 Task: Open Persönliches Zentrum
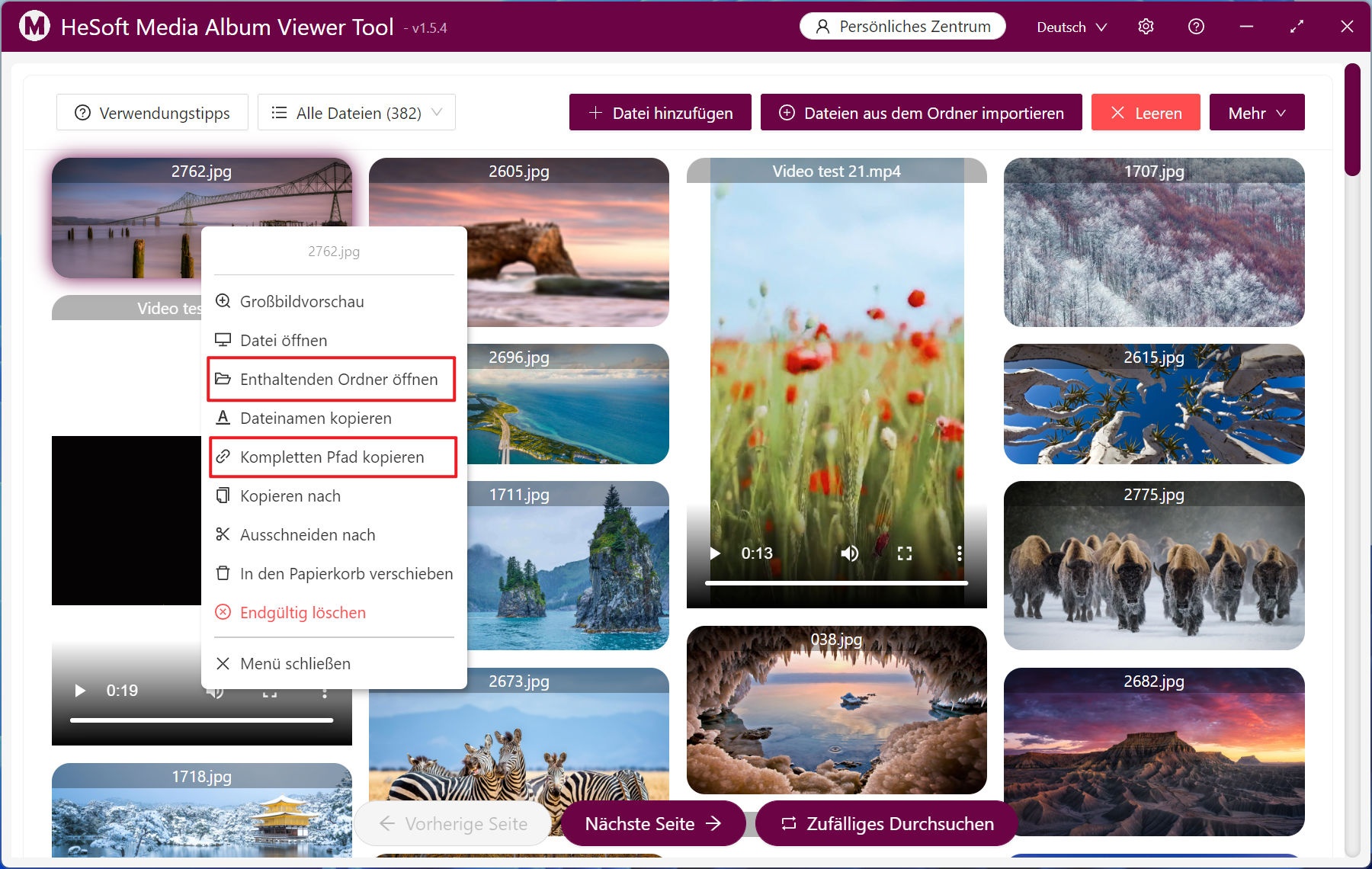point(902,27)
